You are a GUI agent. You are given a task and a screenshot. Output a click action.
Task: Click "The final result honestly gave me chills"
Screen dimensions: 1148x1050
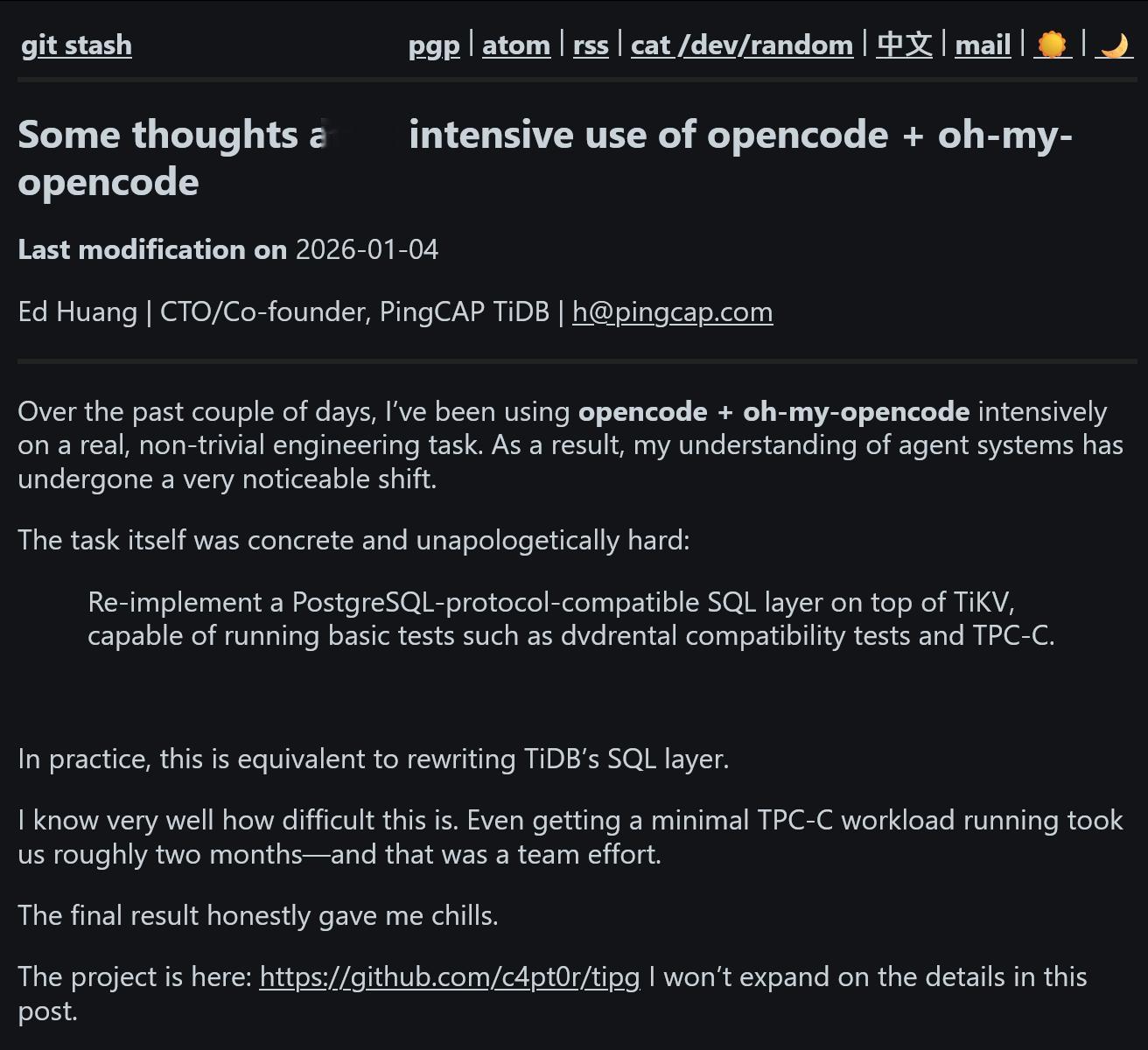click(x=257, y=915)
